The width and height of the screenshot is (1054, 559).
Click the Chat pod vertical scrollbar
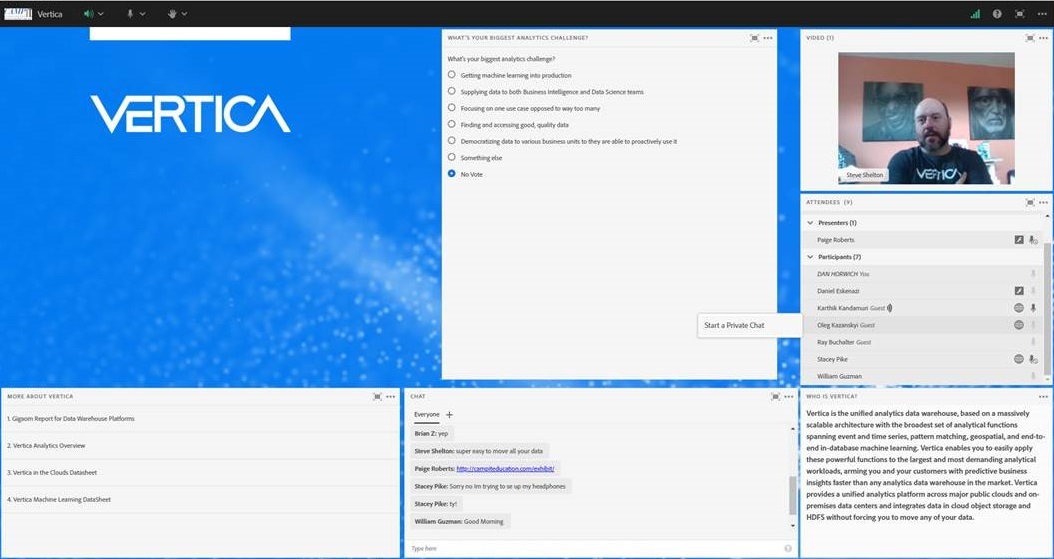pyautogui.click(x=793, y=495)
